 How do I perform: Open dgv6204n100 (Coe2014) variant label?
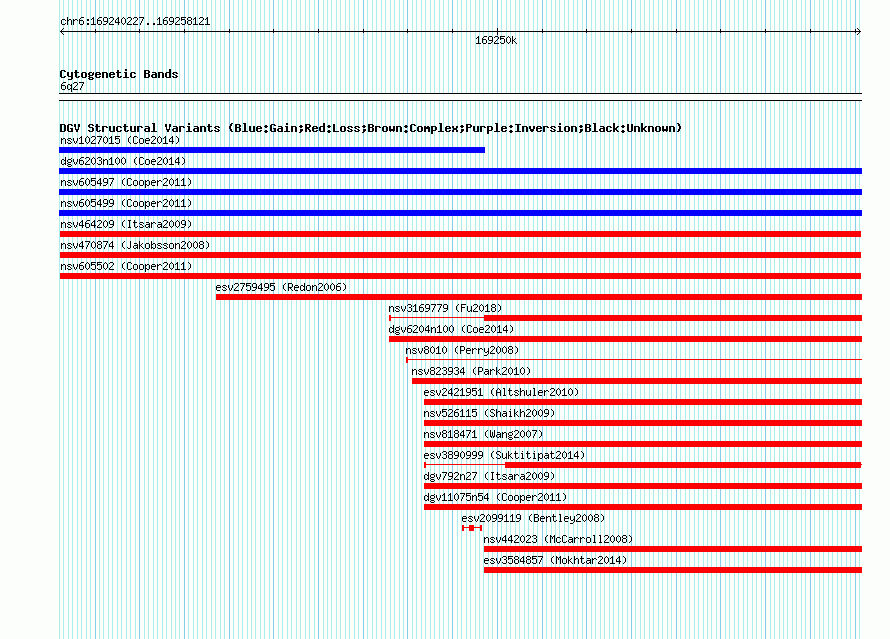pos(451,329)
